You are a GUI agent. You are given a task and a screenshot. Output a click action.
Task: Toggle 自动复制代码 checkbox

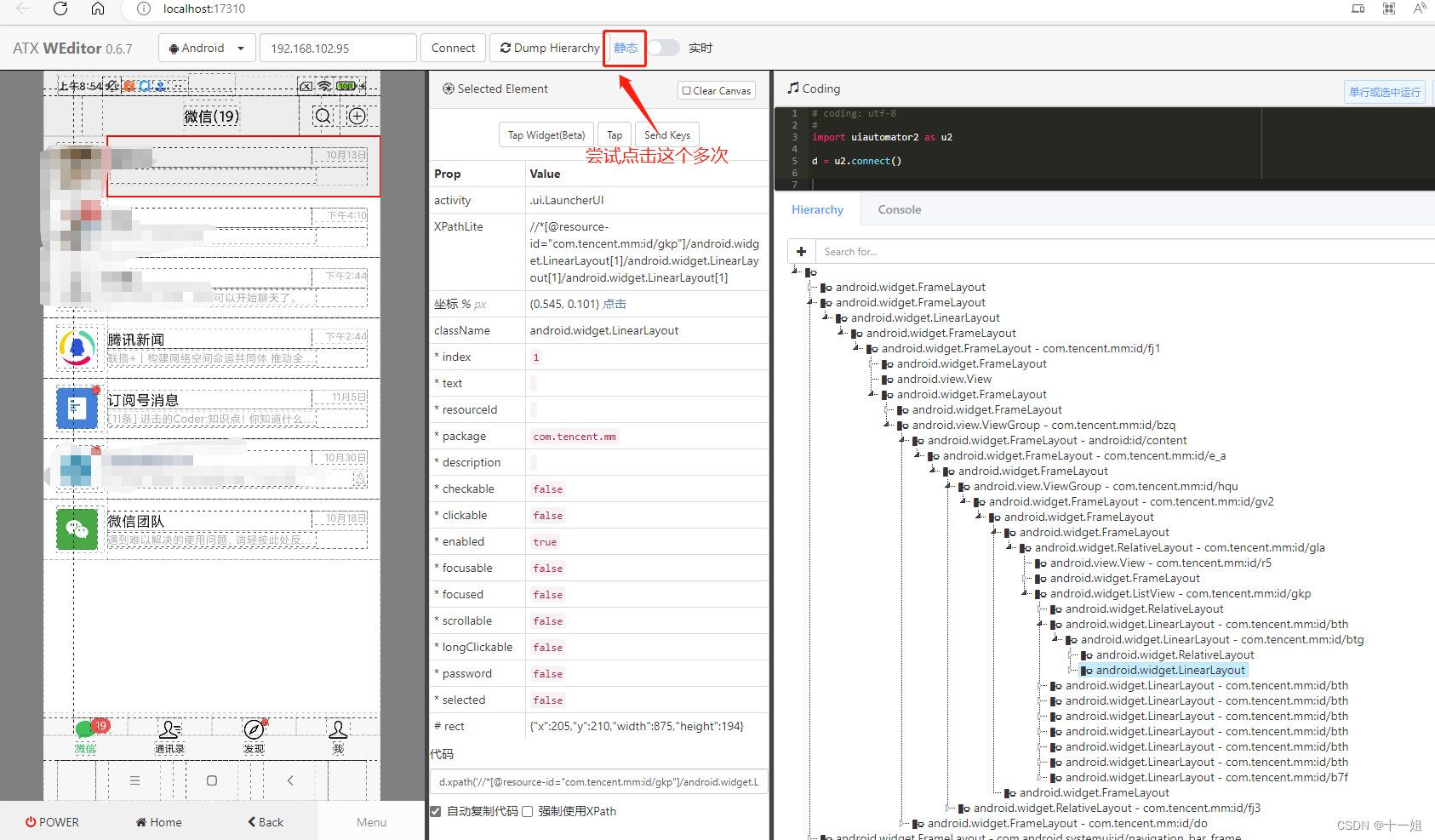pyautogui.click(x=436, y=811)
